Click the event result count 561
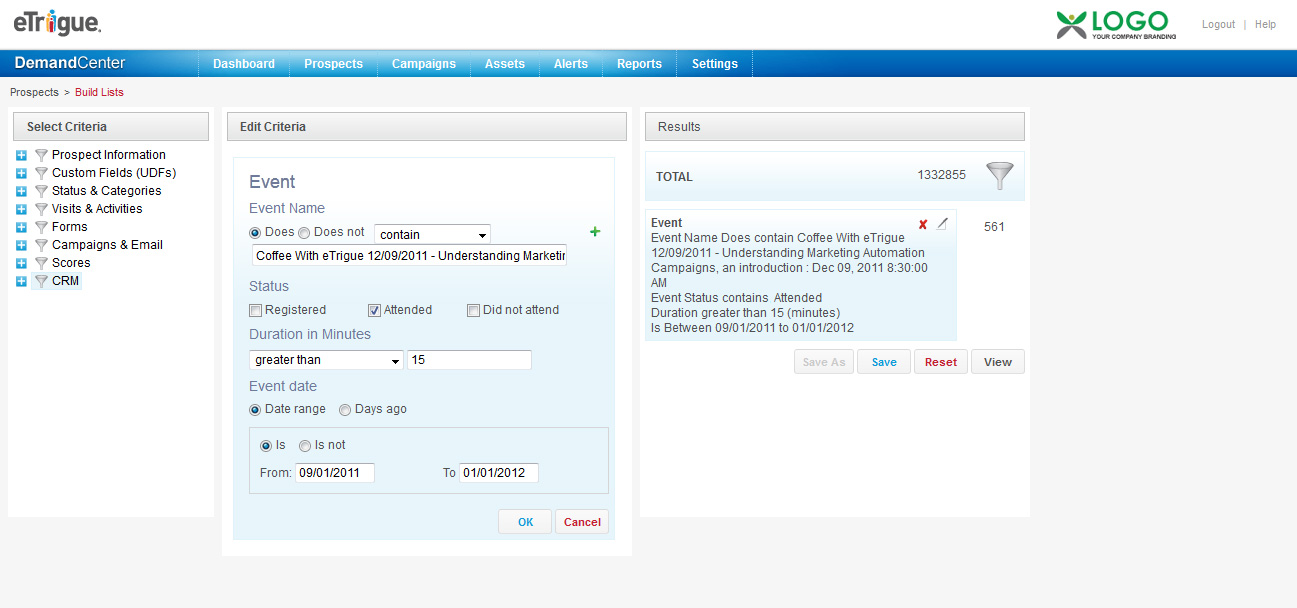1297x608 pixels. pos(994,227)
